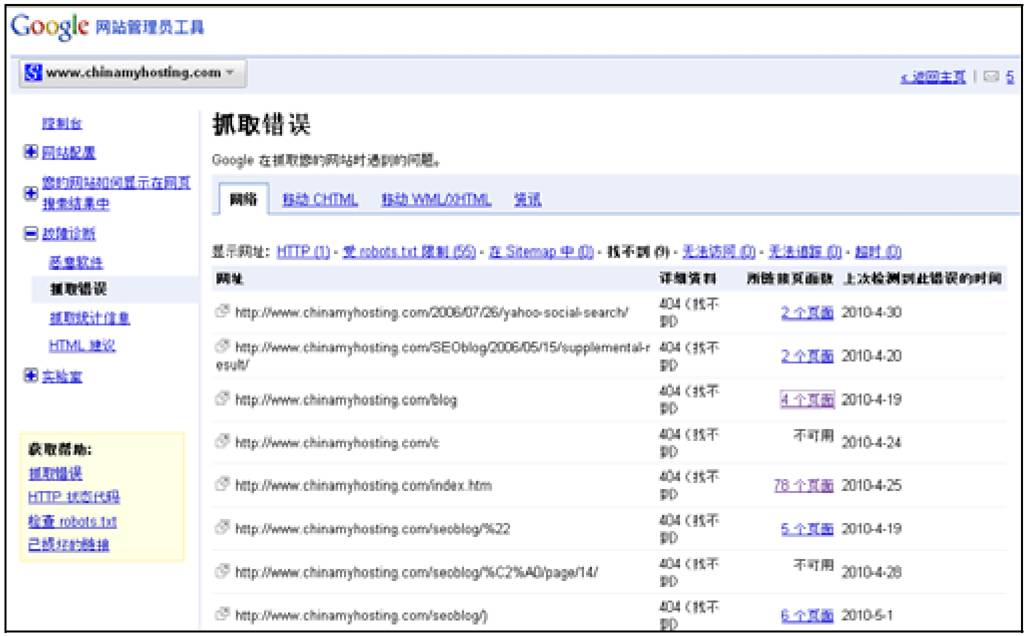Click the seoblog/%22 URL text
The width and height of the screenshot is (1026, 636).
click(x=372, y=529)
